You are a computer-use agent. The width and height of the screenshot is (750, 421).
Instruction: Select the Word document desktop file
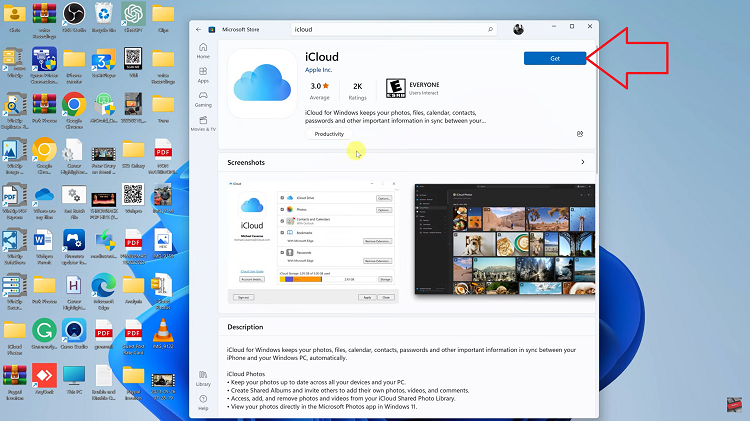44,246
